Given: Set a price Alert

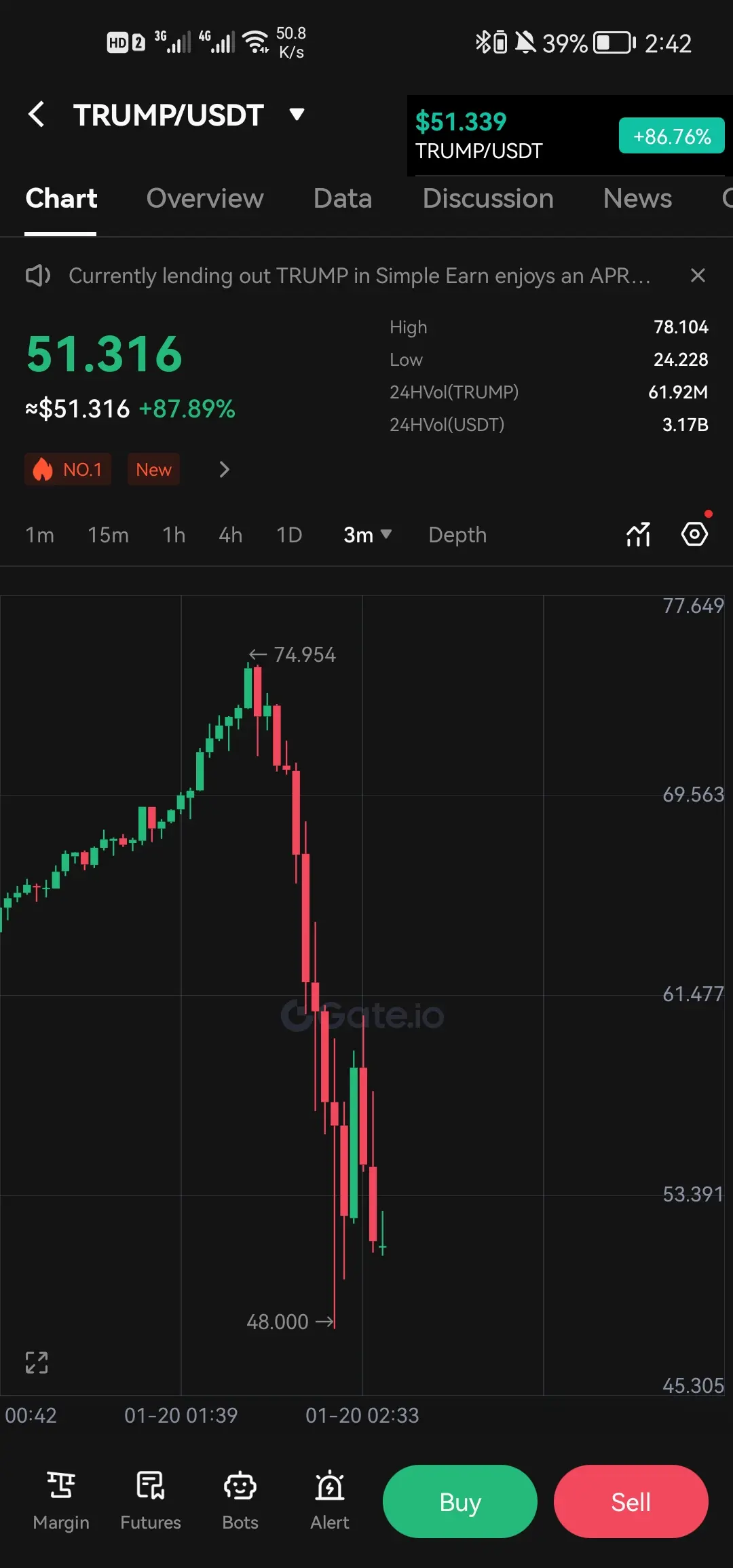Looking at the screenshot, I should 330,1501.
